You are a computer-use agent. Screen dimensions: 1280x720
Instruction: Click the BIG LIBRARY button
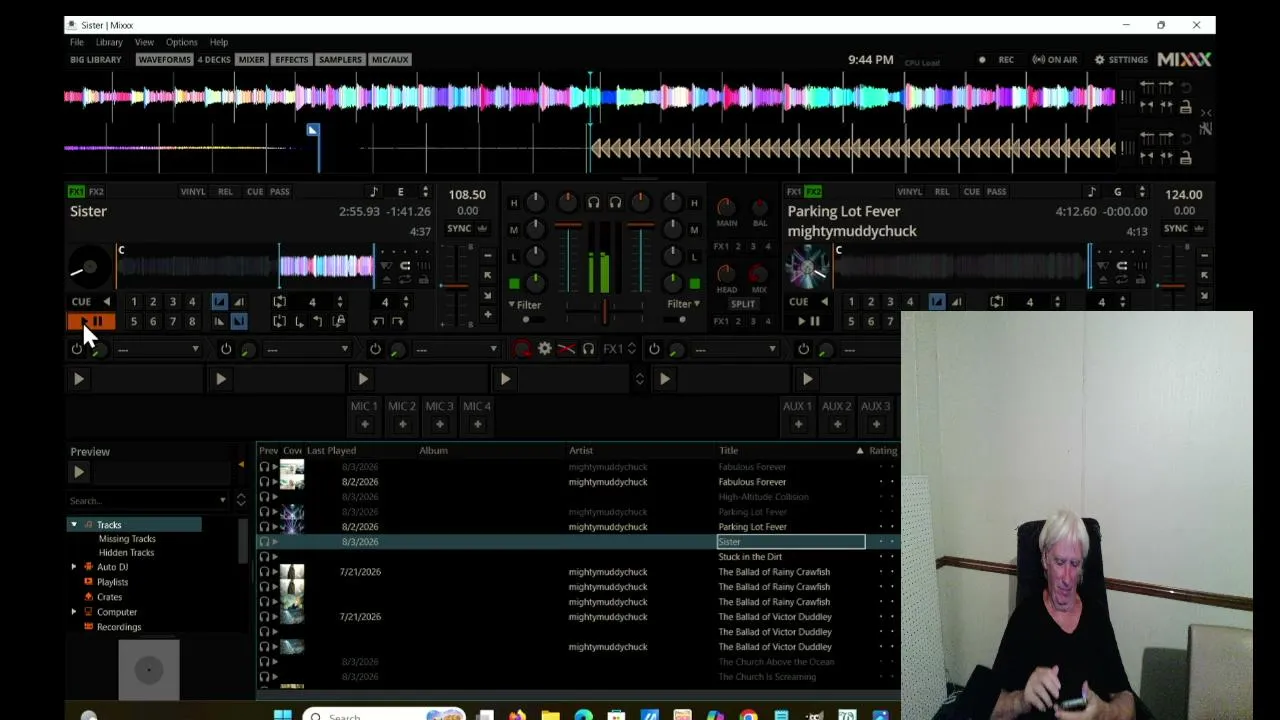(x=96, y=59)
